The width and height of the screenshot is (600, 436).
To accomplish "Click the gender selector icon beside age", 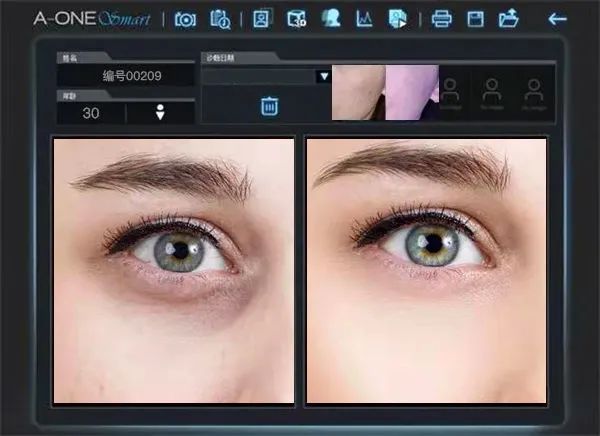I will point(160,113).
